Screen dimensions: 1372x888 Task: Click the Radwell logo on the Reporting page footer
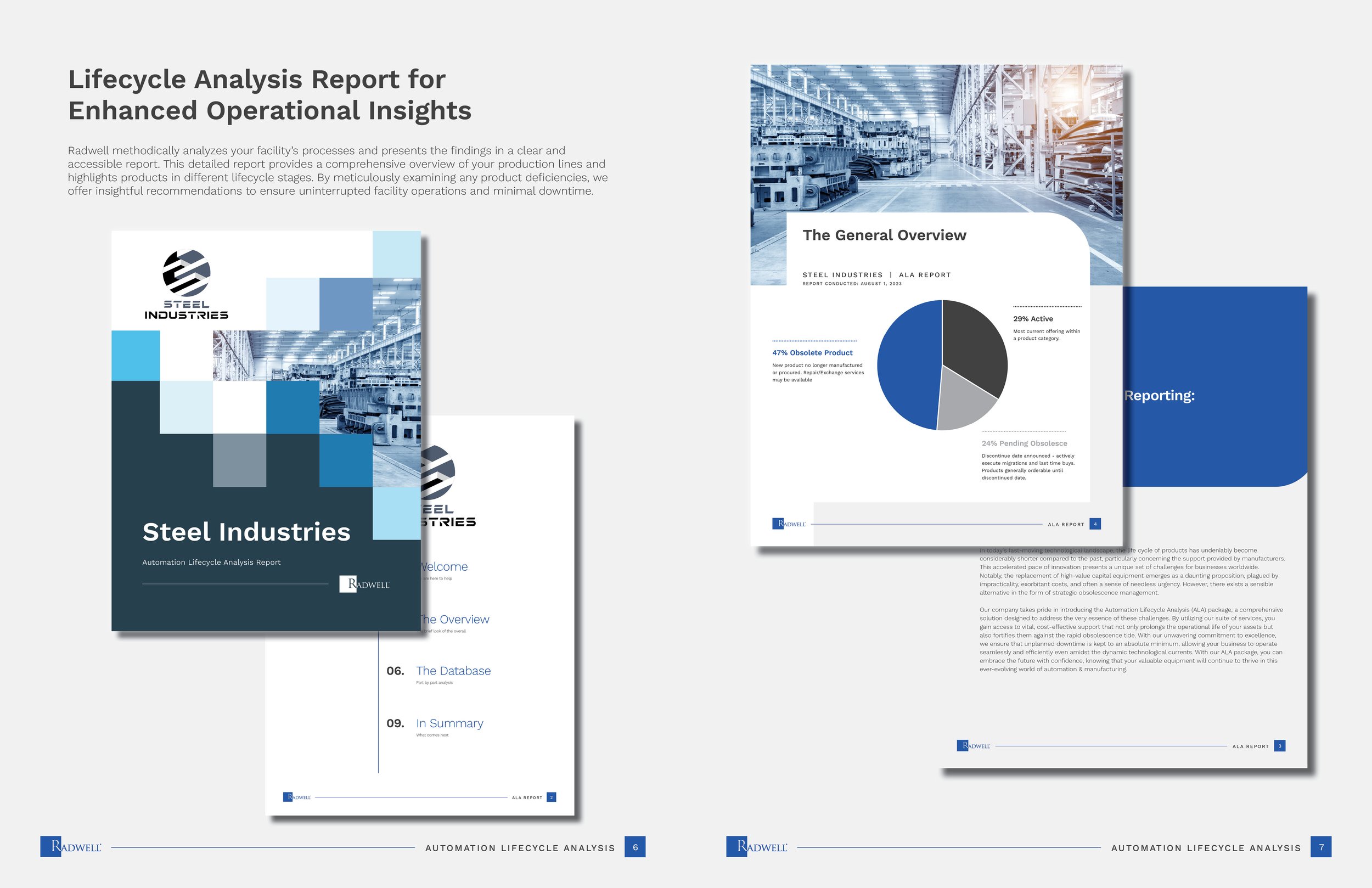[973, 745]
